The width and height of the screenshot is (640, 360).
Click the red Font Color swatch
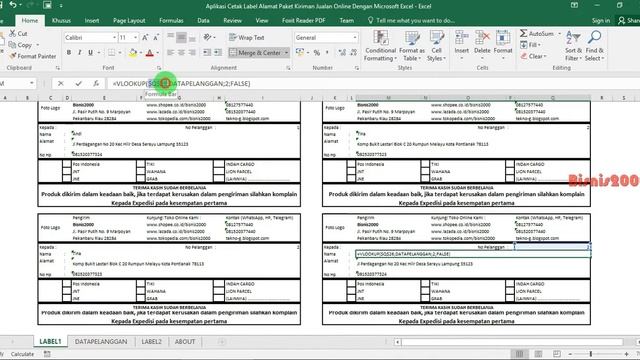coord(150,53)
